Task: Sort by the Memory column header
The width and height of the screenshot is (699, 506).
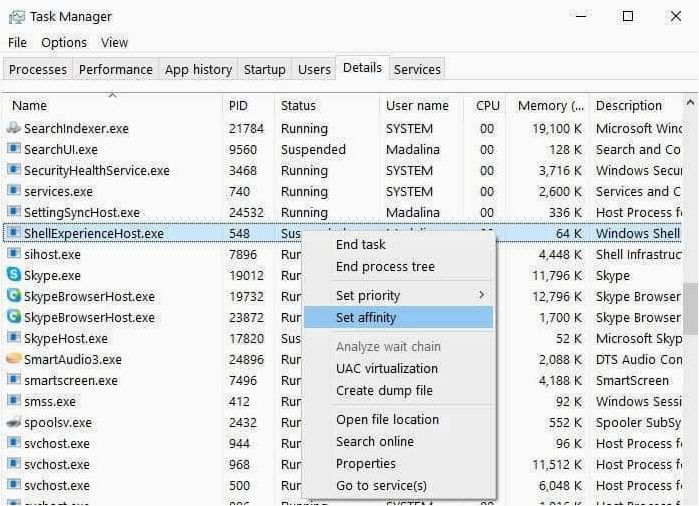Action: click(551, 106)
